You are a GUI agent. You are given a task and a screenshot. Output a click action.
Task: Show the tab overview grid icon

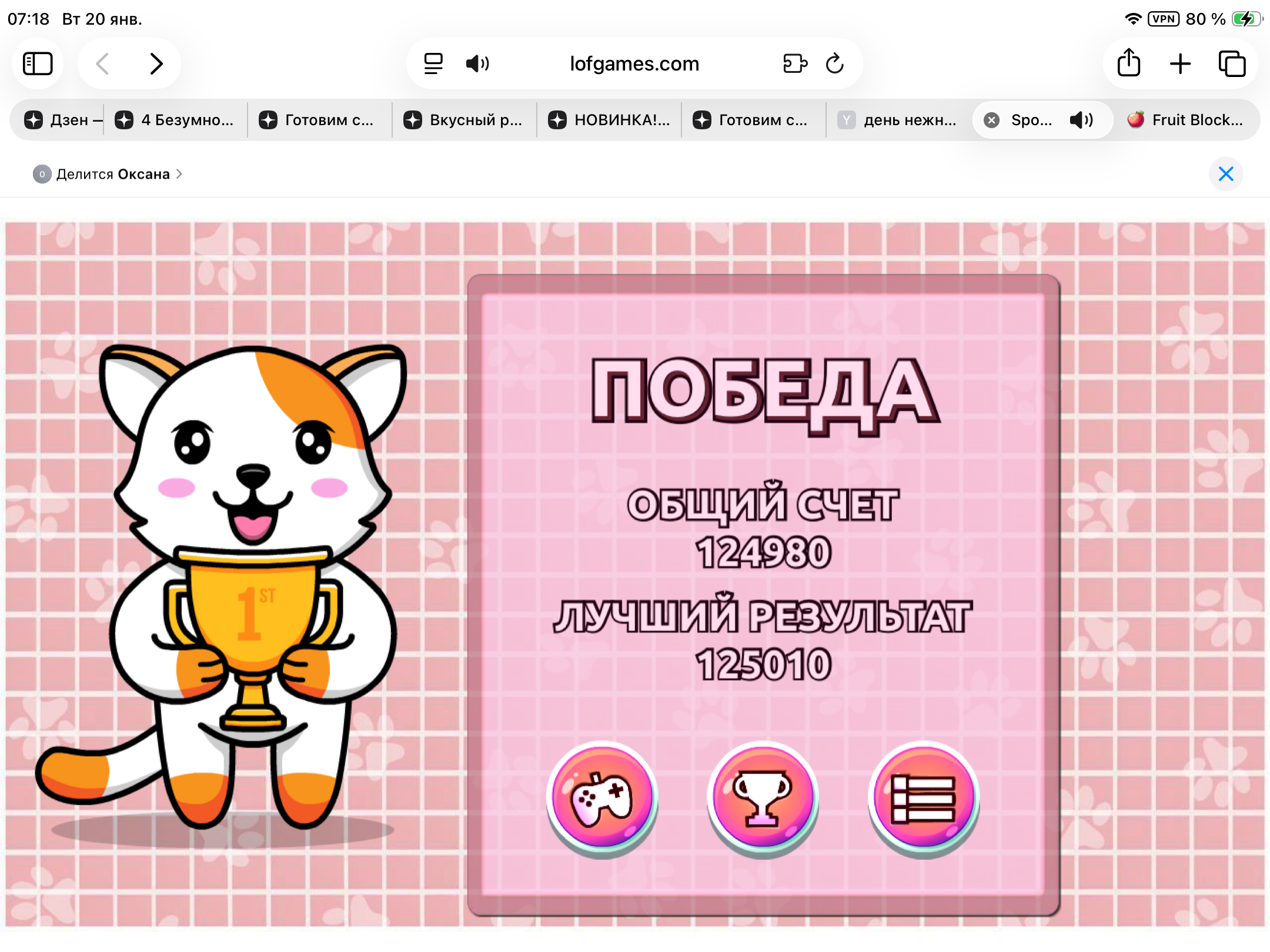pos(1233,63)
